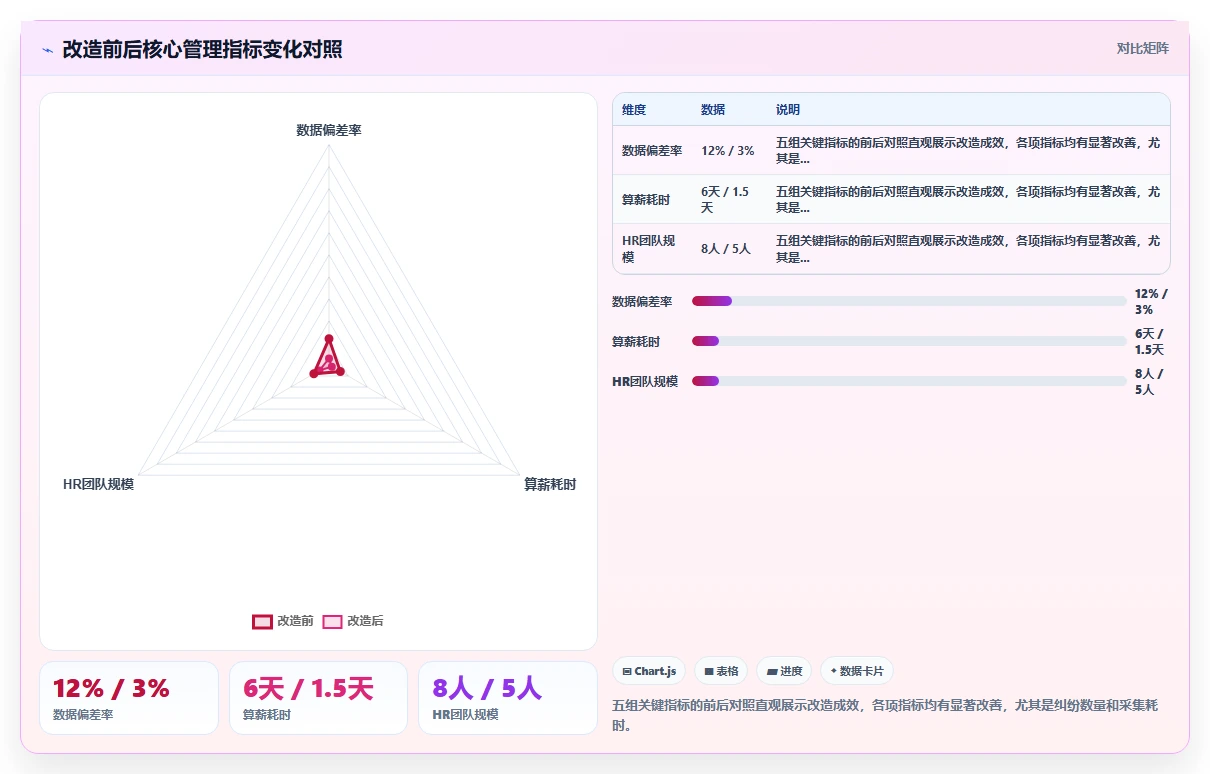Click the radar chart top data point
This screenshot has height=774, width=1210.
pos(328,339)
